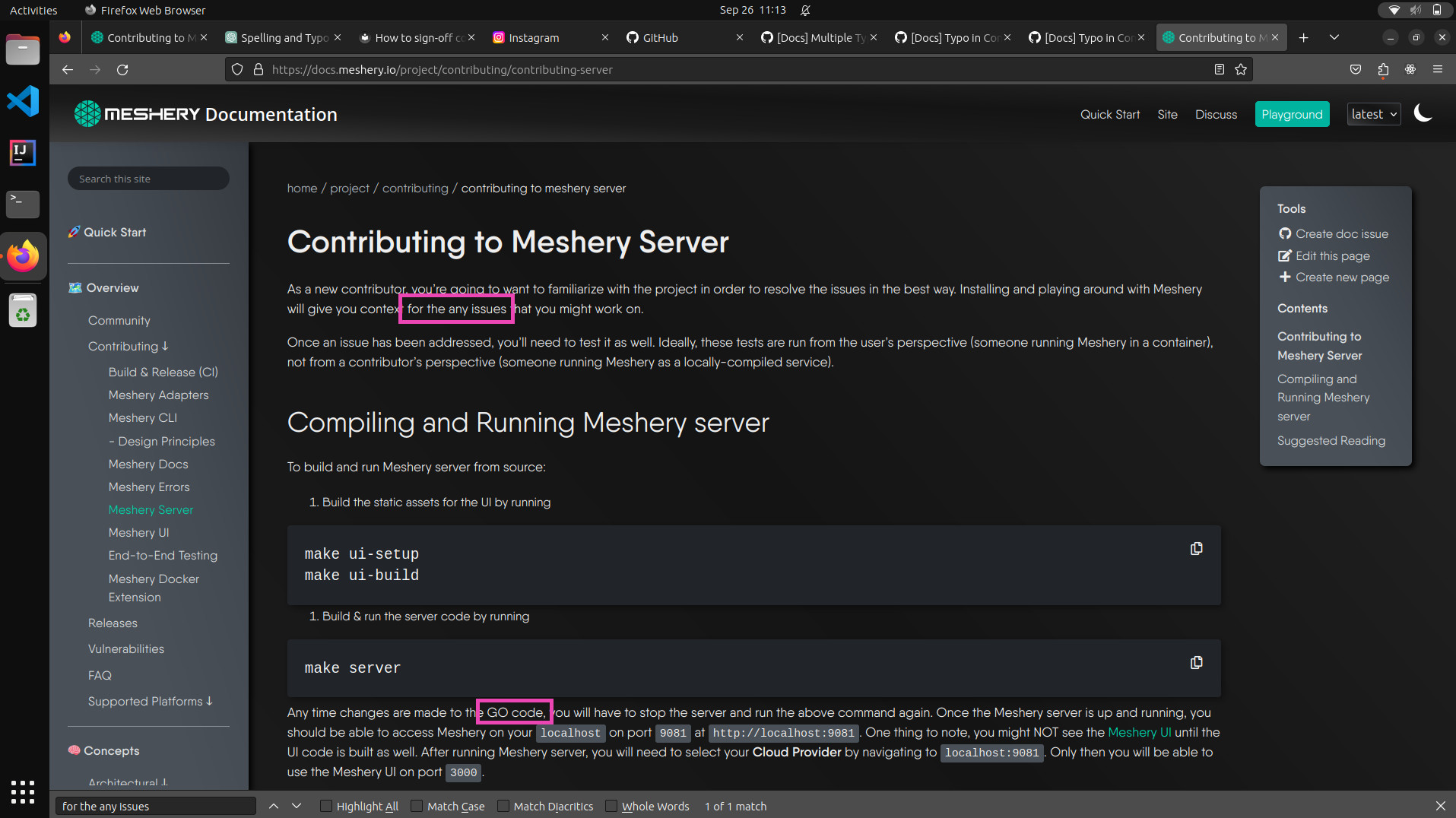
Task: Uncheck Highlight All in the find bar
Action: [x=326, y=806]
